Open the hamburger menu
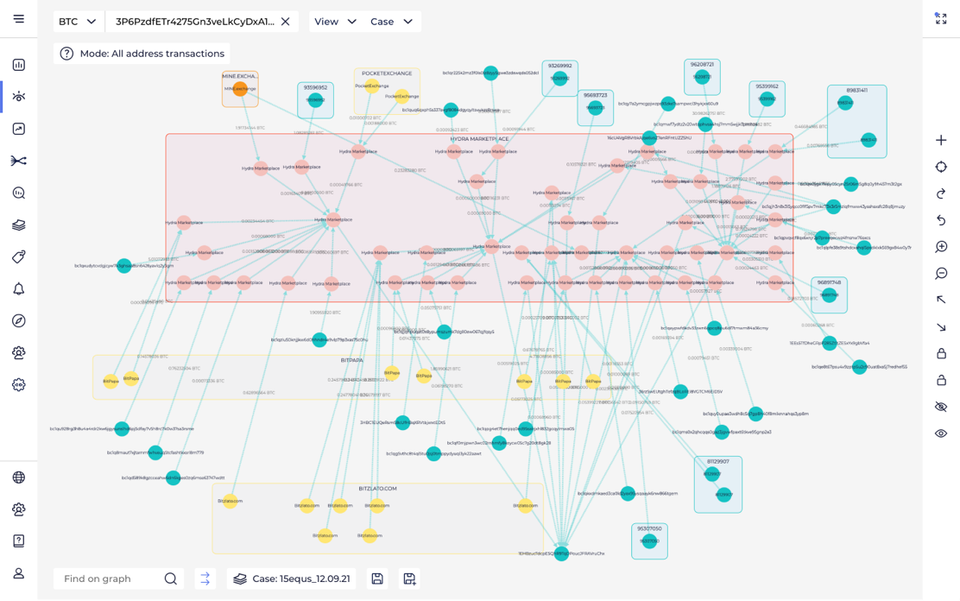The height and width of the screenshot is (601, 960). pos(18,19)
